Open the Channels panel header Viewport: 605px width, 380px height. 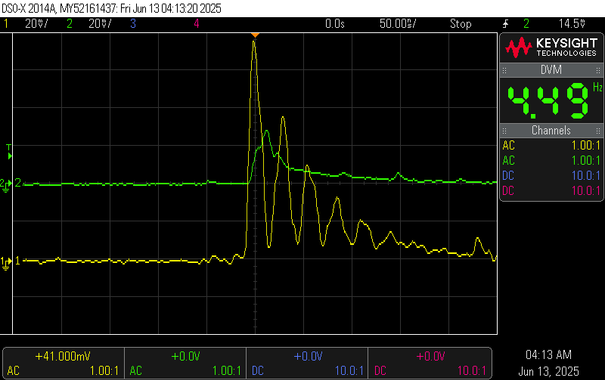tap(551, 130)
